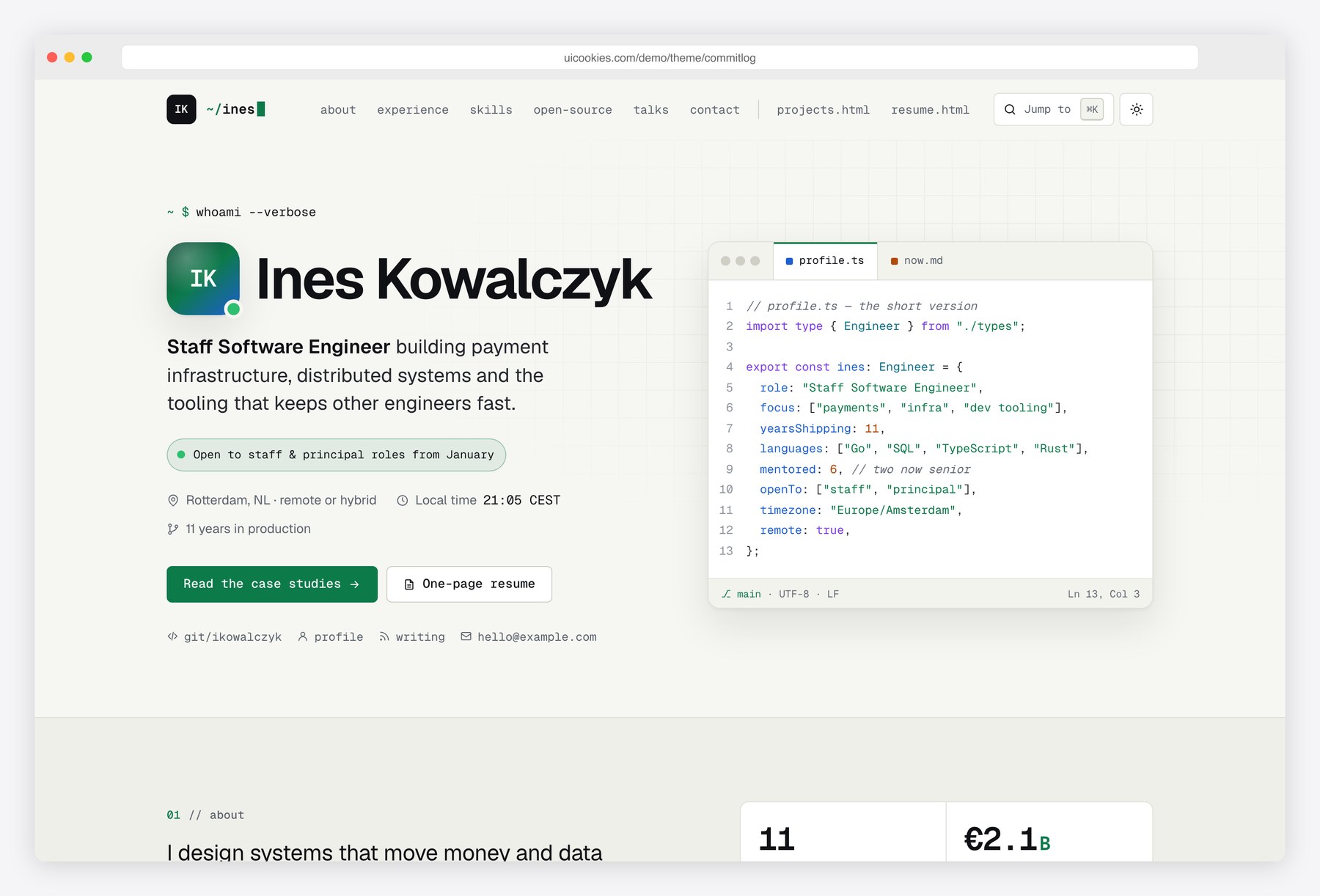Click Local time 21:05 CEST text
1320x896 pixels.
click(488, 500)
